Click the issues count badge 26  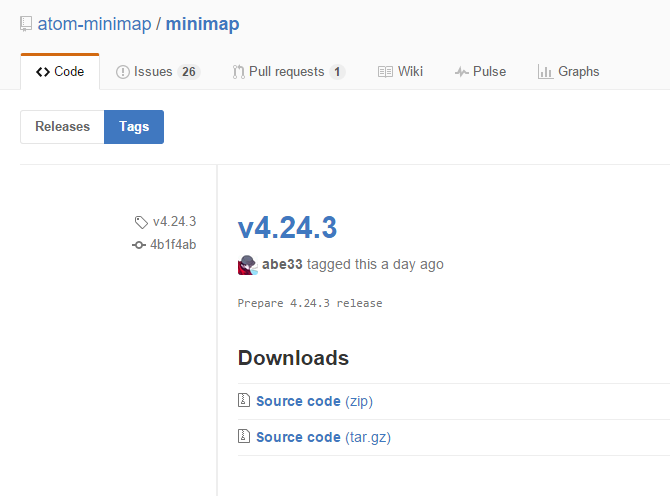click(x=189, y=72)
